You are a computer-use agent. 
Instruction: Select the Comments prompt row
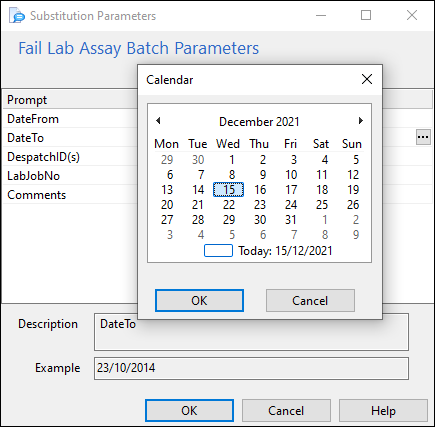71,195
